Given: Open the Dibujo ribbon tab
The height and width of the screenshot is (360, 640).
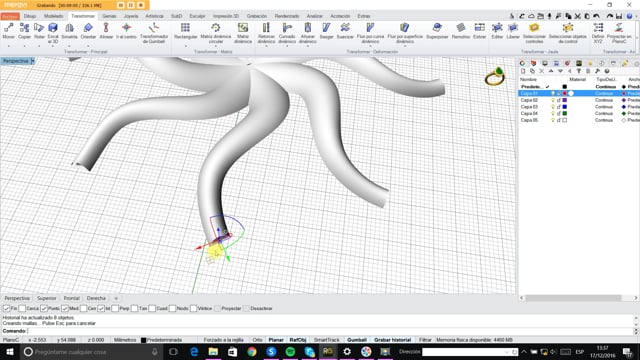Looking at the screenshot, I should pos(30,16).
